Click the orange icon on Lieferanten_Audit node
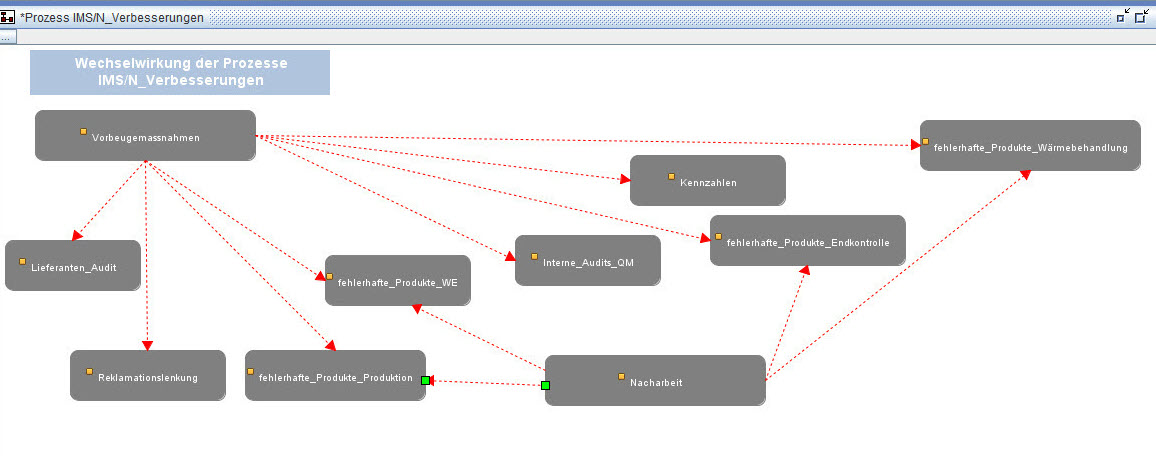1156x456 pixels. tap(23, 261)
